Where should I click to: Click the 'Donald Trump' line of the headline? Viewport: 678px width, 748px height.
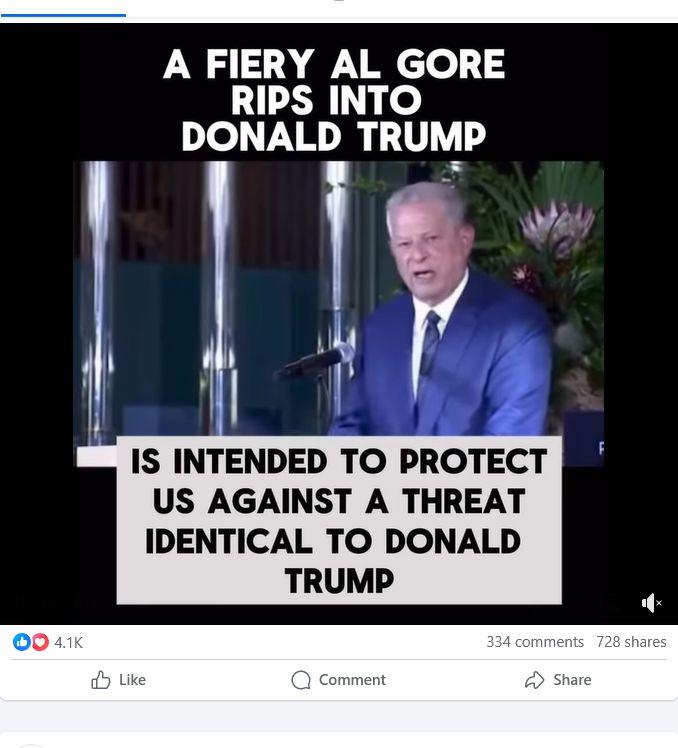click(334, 136)
